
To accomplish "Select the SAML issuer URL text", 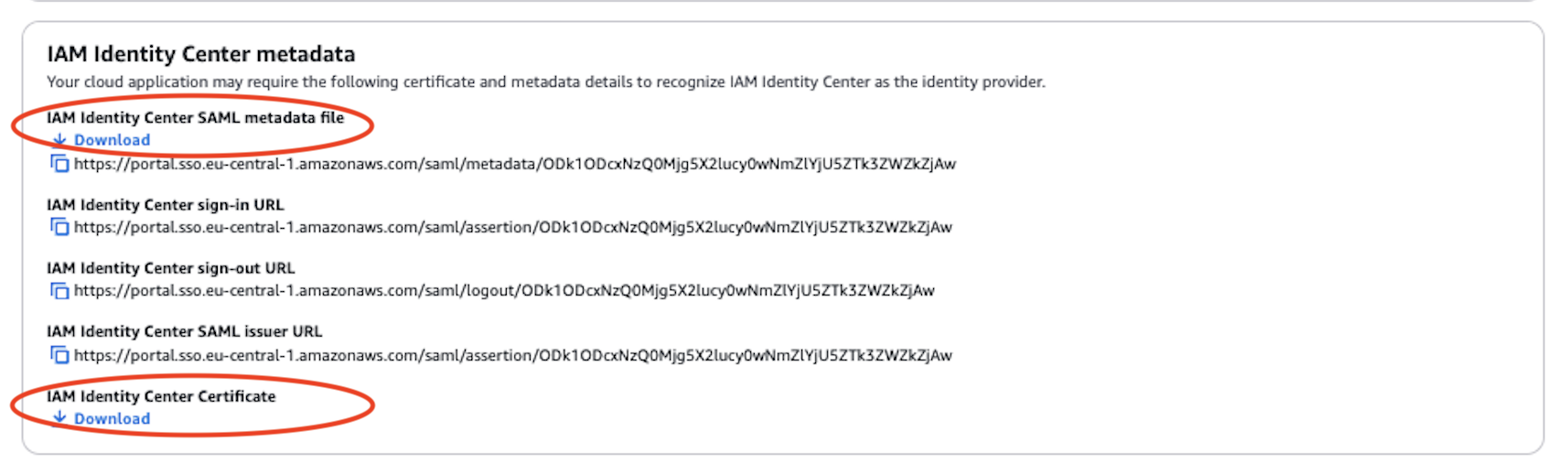I will pos(513,355).
